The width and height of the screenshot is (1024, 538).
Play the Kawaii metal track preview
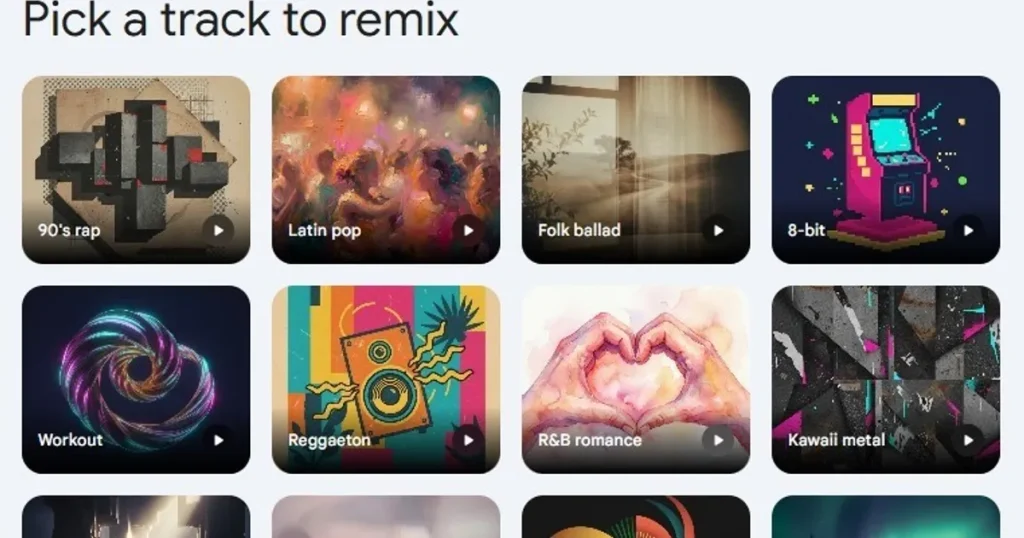pyautogui.click(x=968, y=440)
